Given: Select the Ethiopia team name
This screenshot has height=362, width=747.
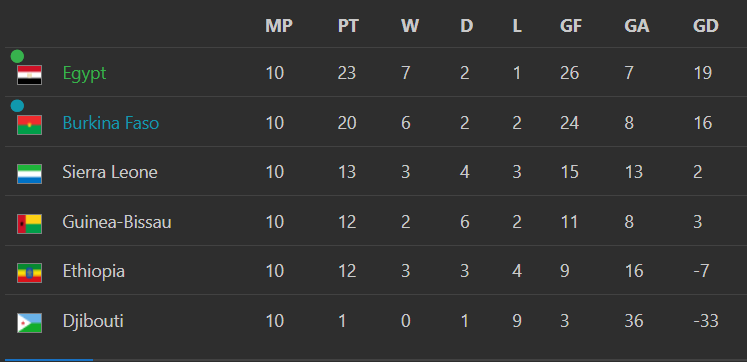Looking at the screenshot, I should 93,272.
